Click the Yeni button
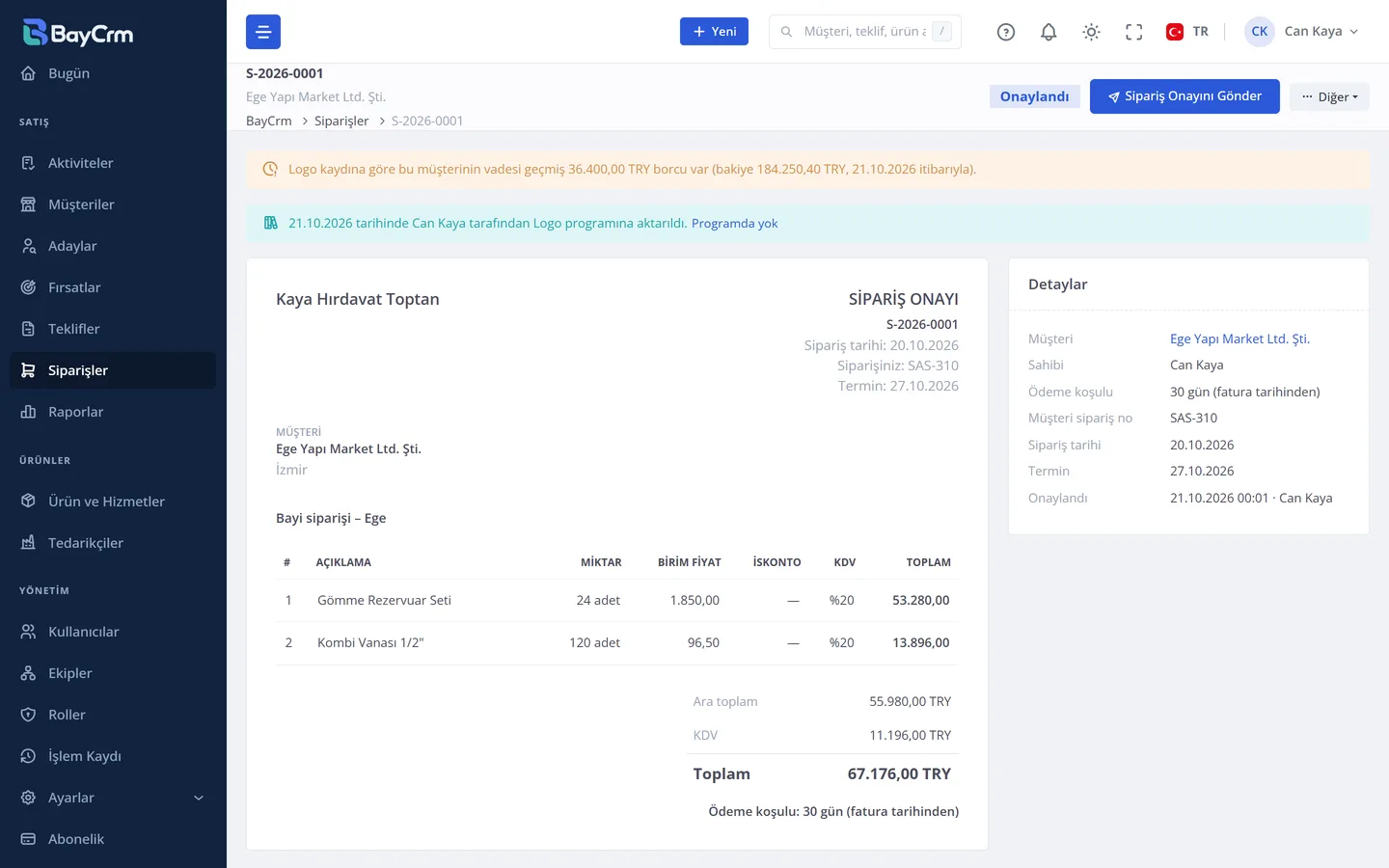This screenshot has width=1389, height=868. [714, 32]
